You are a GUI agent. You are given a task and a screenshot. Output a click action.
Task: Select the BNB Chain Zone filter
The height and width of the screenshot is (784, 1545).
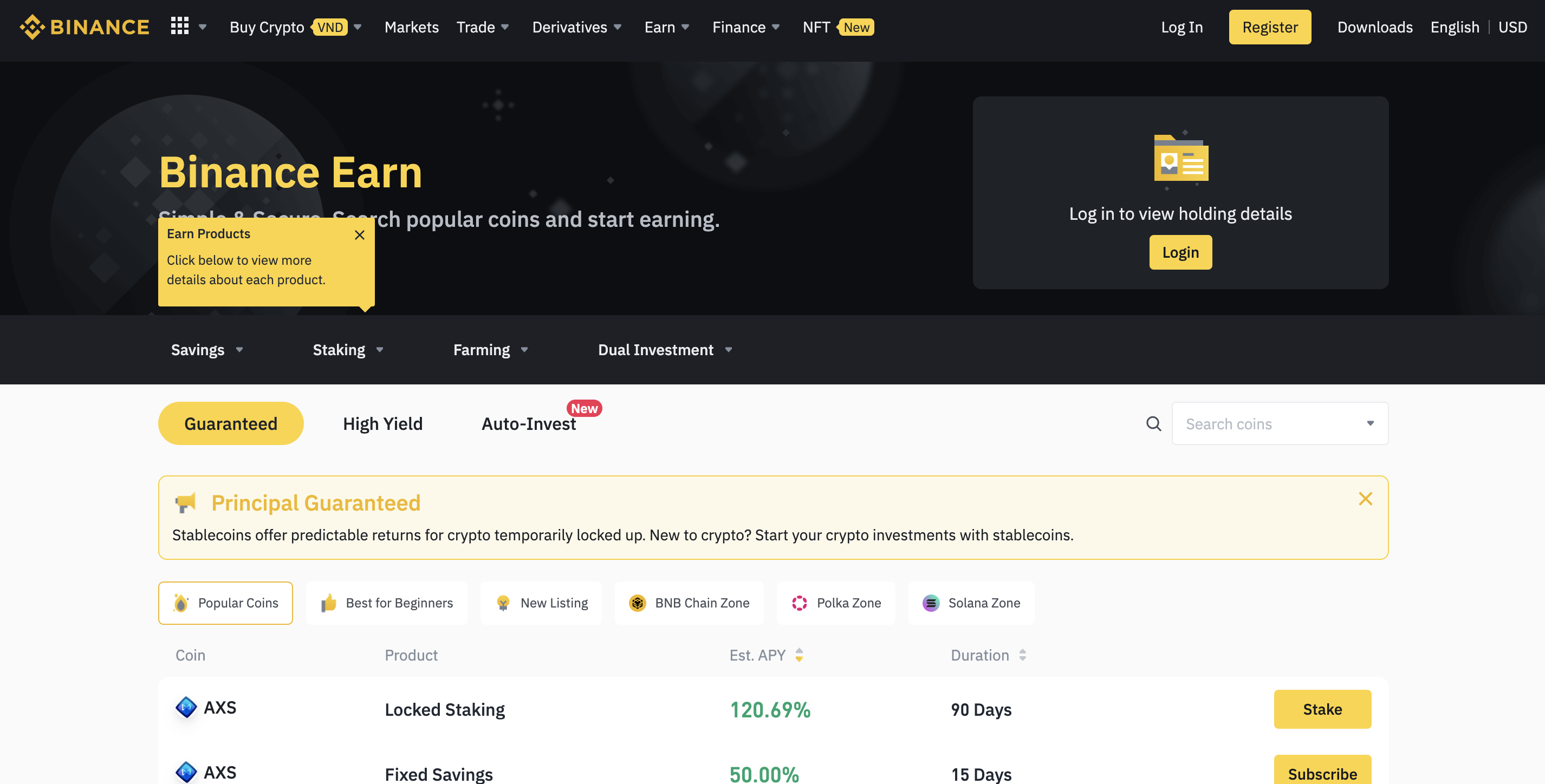click(x=689, y=603)
